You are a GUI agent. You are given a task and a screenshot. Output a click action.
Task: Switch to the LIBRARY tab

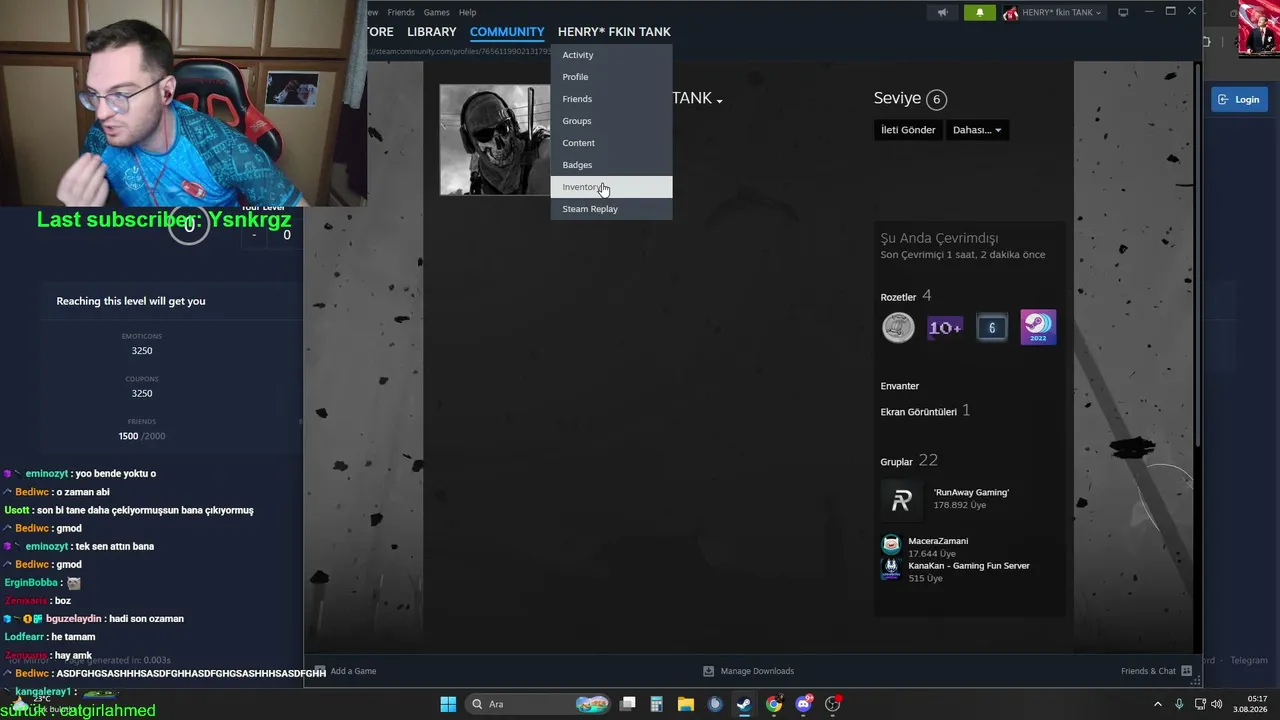coord(432,32)
